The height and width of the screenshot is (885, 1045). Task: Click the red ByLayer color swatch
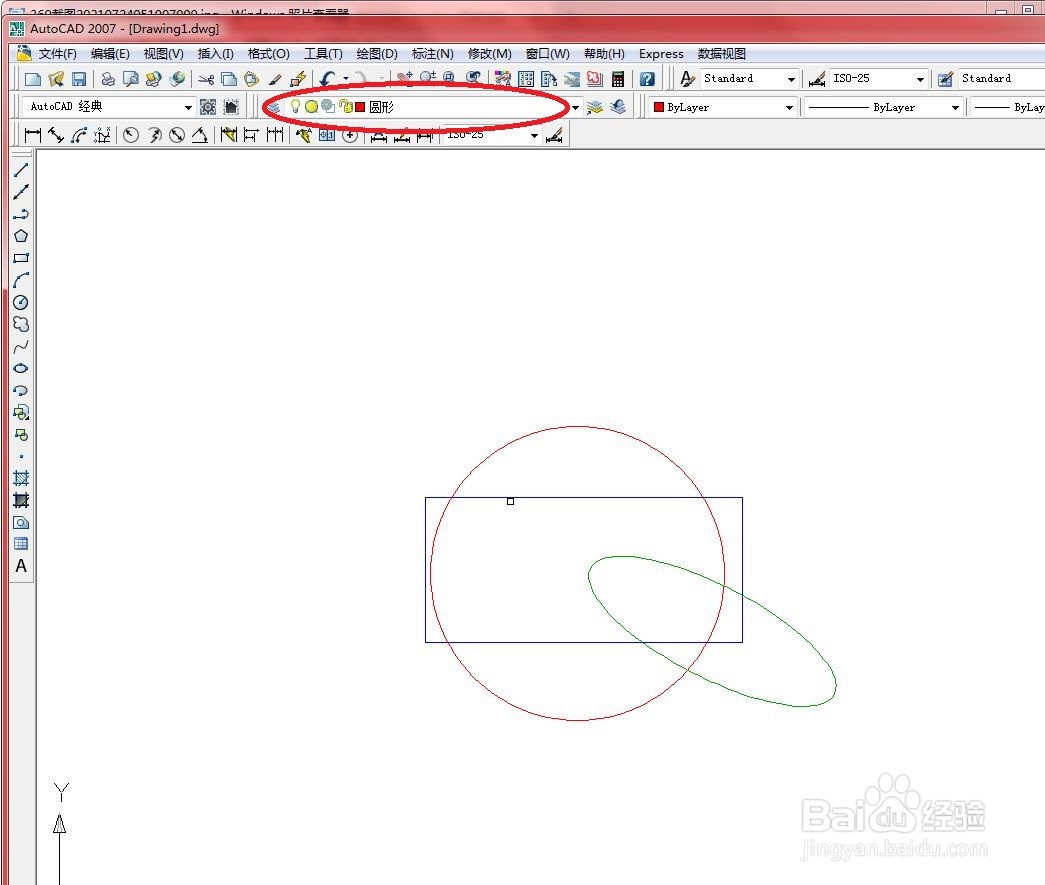pyautogui.click(x=659, y=107)
